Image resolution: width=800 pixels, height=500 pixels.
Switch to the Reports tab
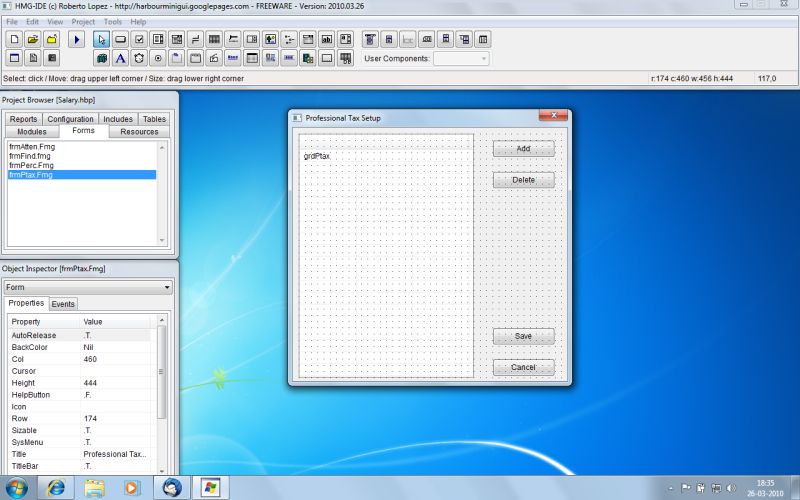[x=23, y=119]
